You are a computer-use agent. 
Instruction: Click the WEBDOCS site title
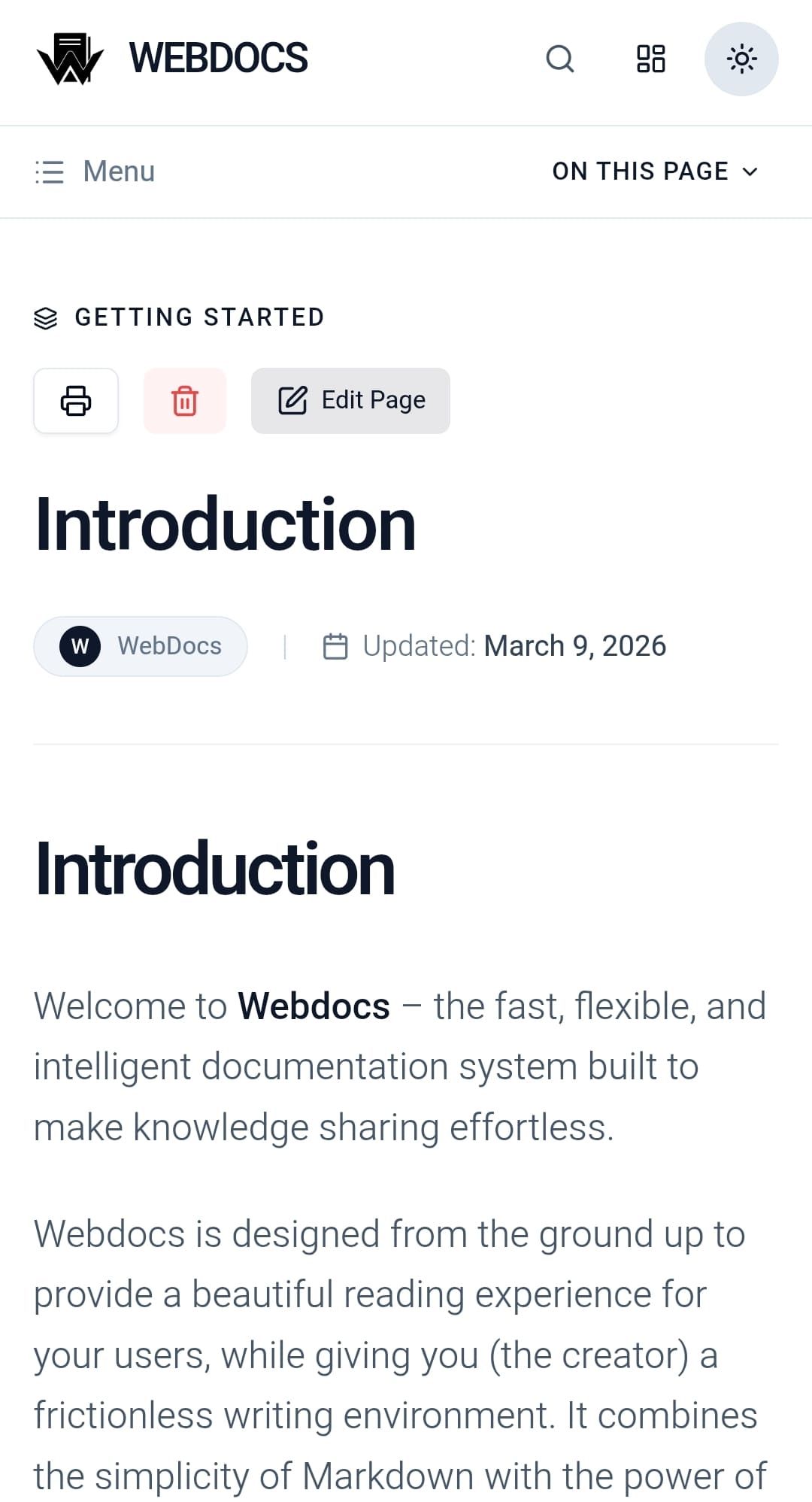pos(218,59)
